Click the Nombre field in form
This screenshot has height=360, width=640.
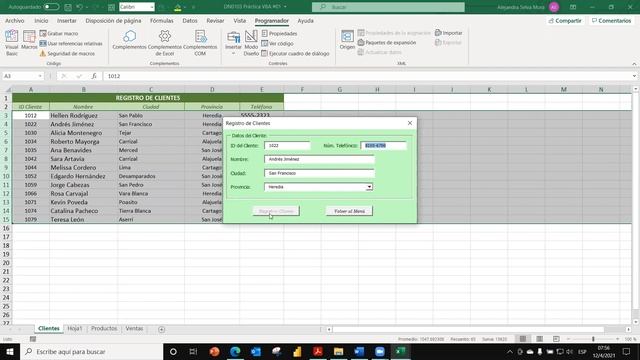click(319, 159)
